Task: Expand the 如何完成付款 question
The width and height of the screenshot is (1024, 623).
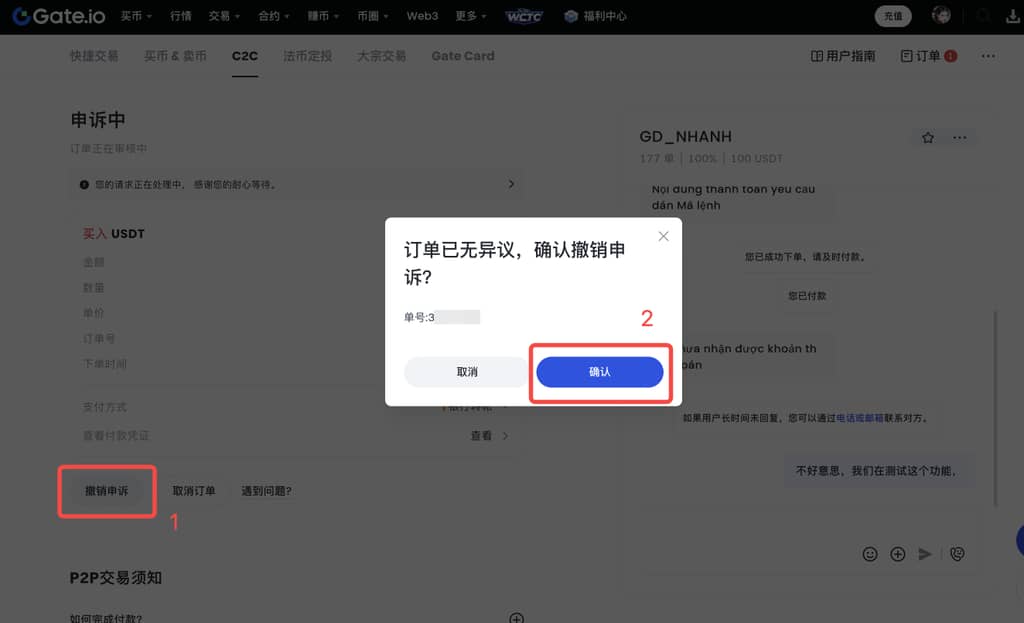Action: click(516, 619)
